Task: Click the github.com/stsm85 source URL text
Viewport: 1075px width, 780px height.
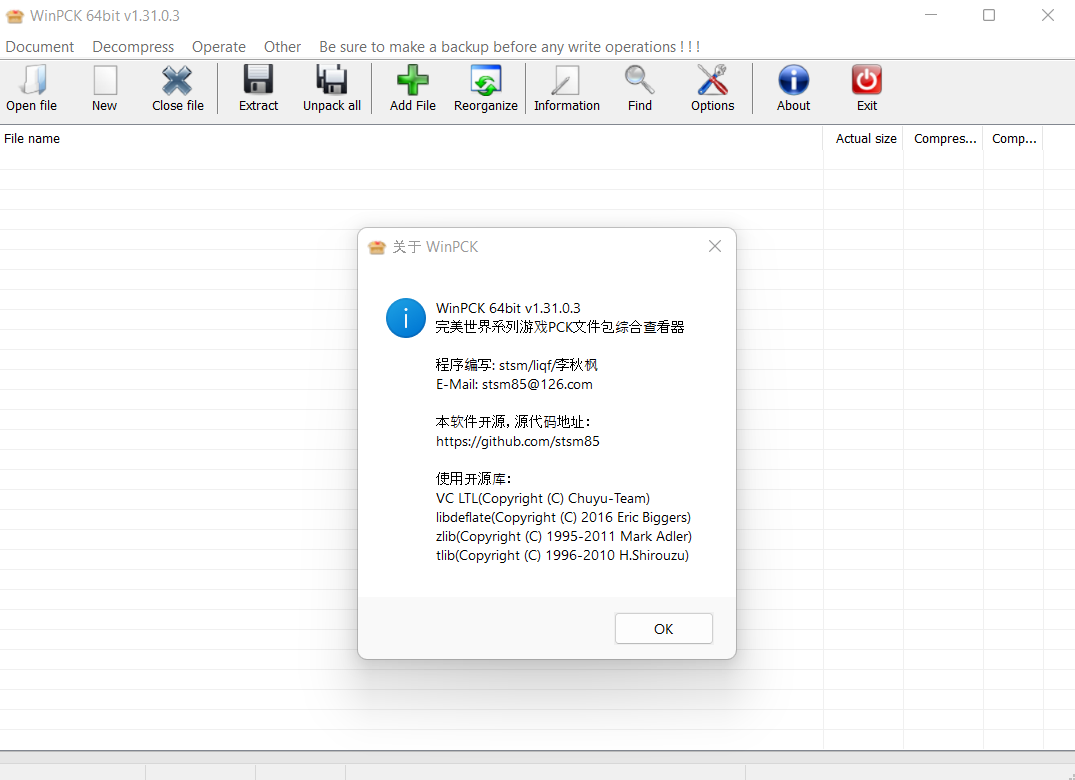Action: [518, 441]
